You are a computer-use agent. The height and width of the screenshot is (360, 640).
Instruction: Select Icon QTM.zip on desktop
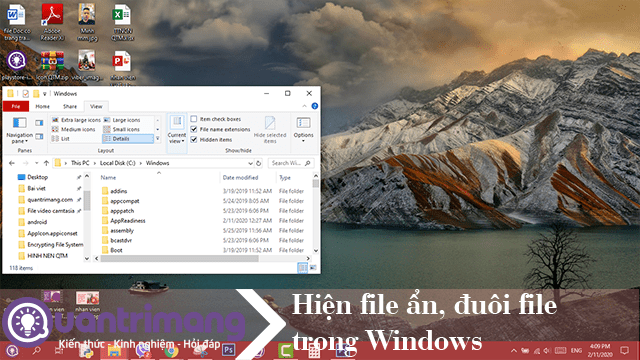coord(52,65)
